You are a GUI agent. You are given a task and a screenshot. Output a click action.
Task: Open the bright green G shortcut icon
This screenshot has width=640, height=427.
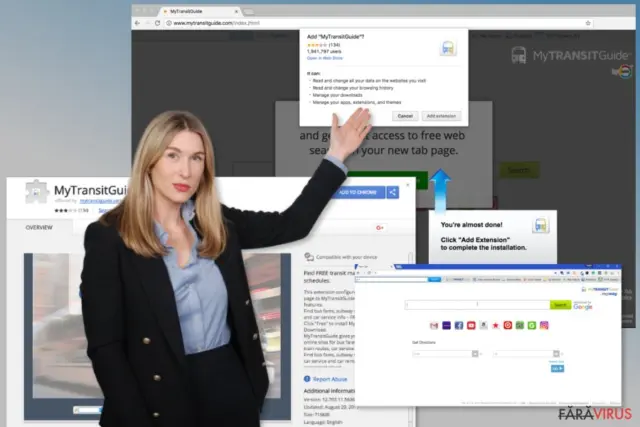(532, 325)
